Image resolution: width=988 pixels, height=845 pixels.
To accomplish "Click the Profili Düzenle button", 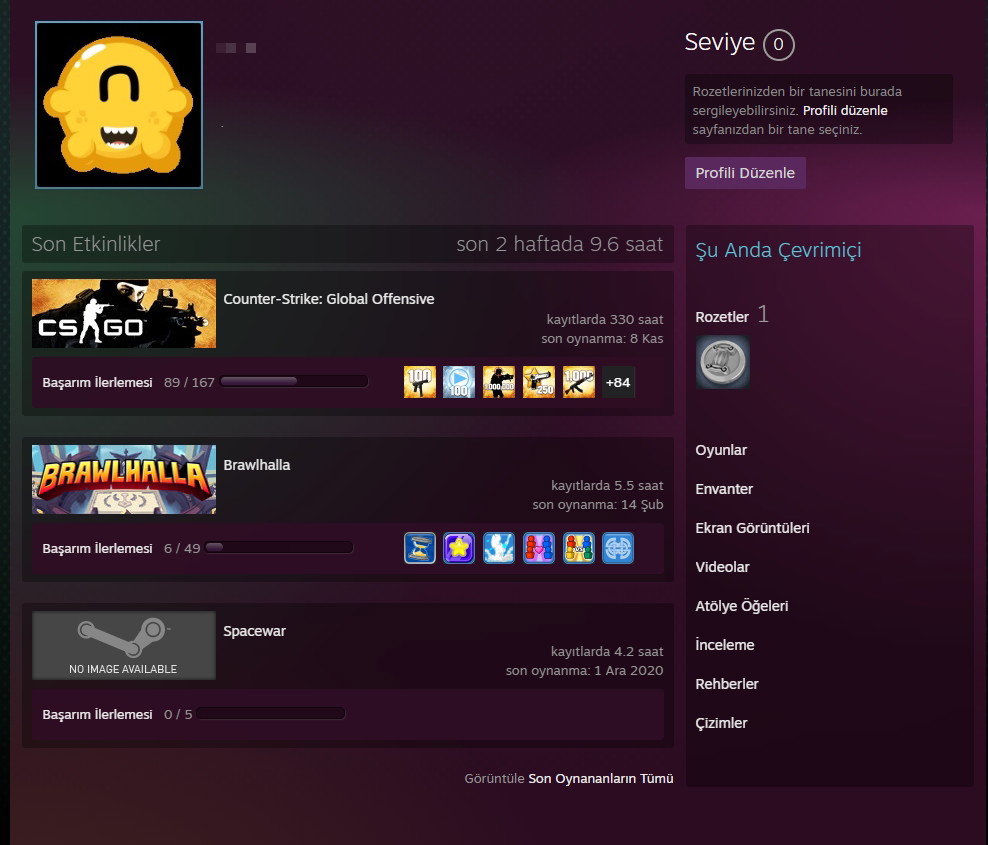I will [x=745, y=173].
